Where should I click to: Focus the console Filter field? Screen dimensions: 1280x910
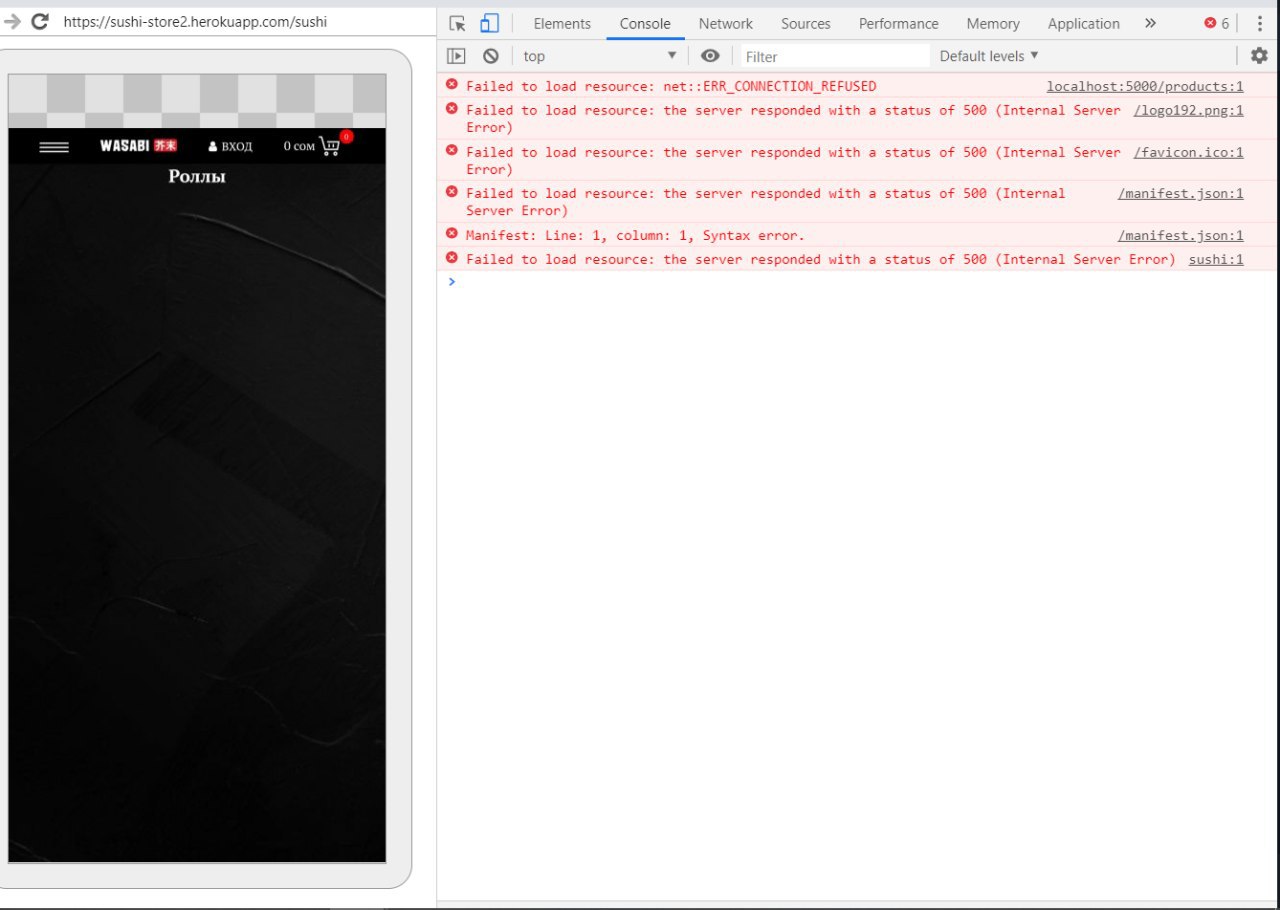(834, 56)
